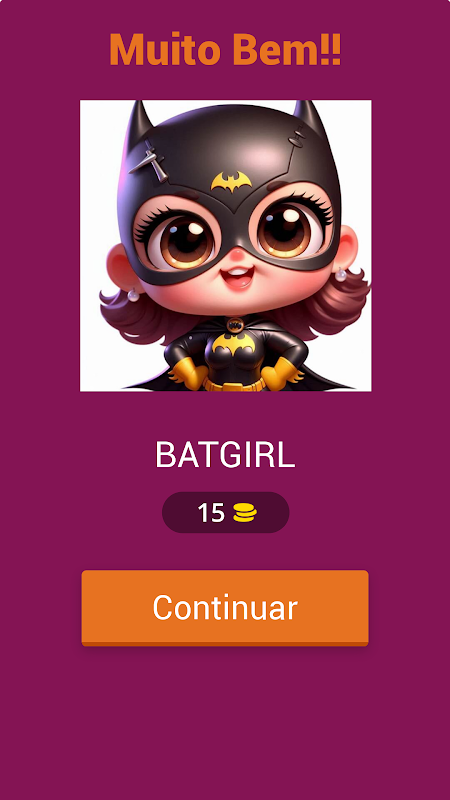Screen dimensions: 450x800
Task: Click the yellow bat logo on the chest
Action: pyautogui.click(x=234, y=344)
